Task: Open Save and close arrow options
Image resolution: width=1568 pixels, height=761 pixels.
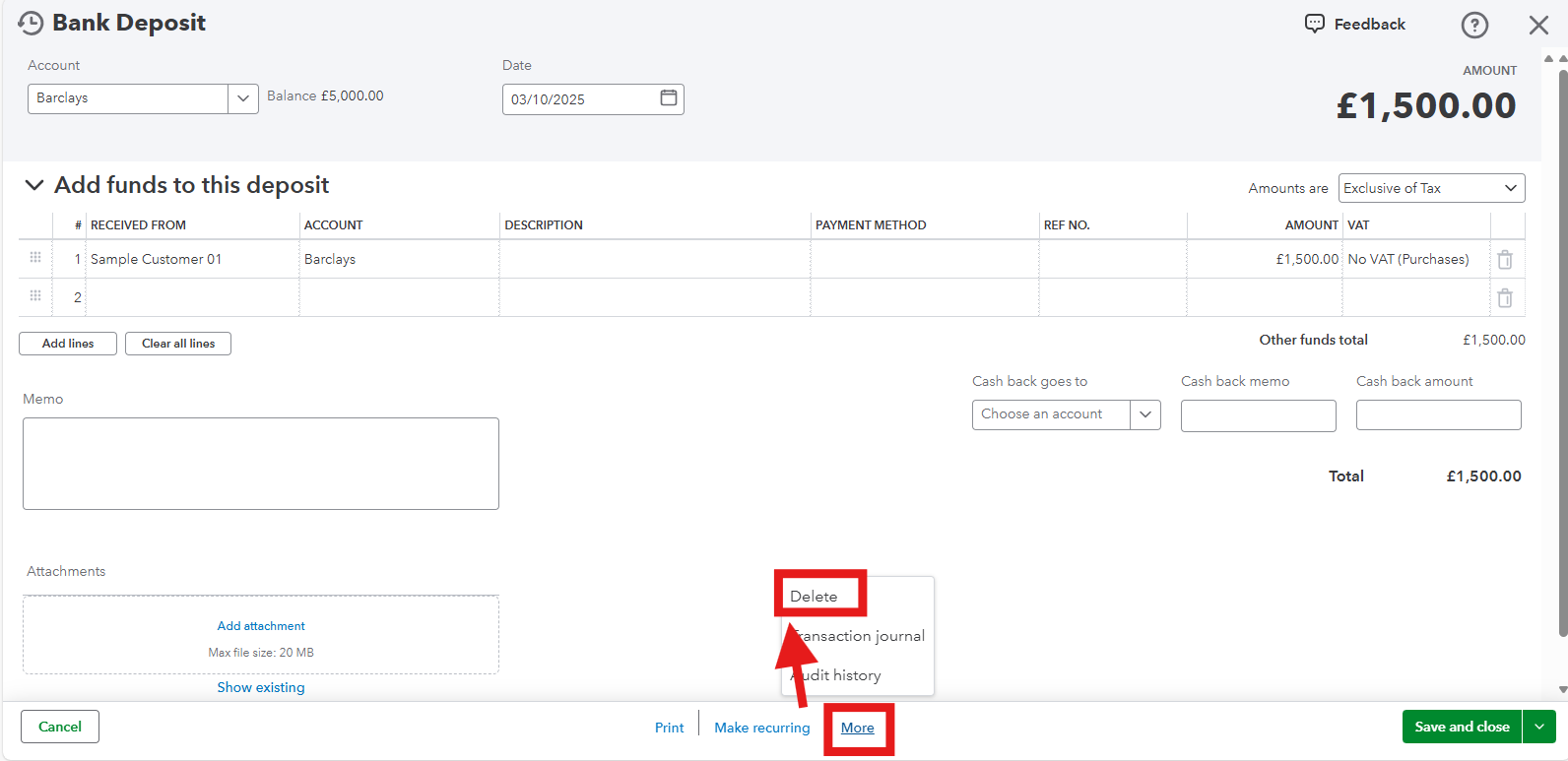Action: click(1538, 727)
